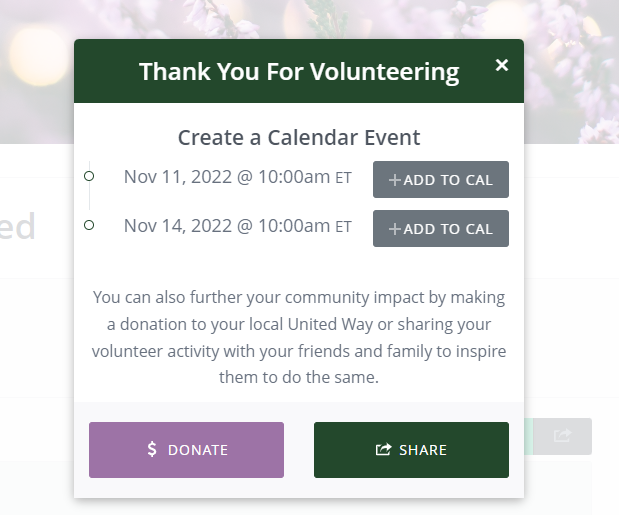Click the Create a Calendar Event heading
This screenshot has height=515, width=619.
coord(299,138)
